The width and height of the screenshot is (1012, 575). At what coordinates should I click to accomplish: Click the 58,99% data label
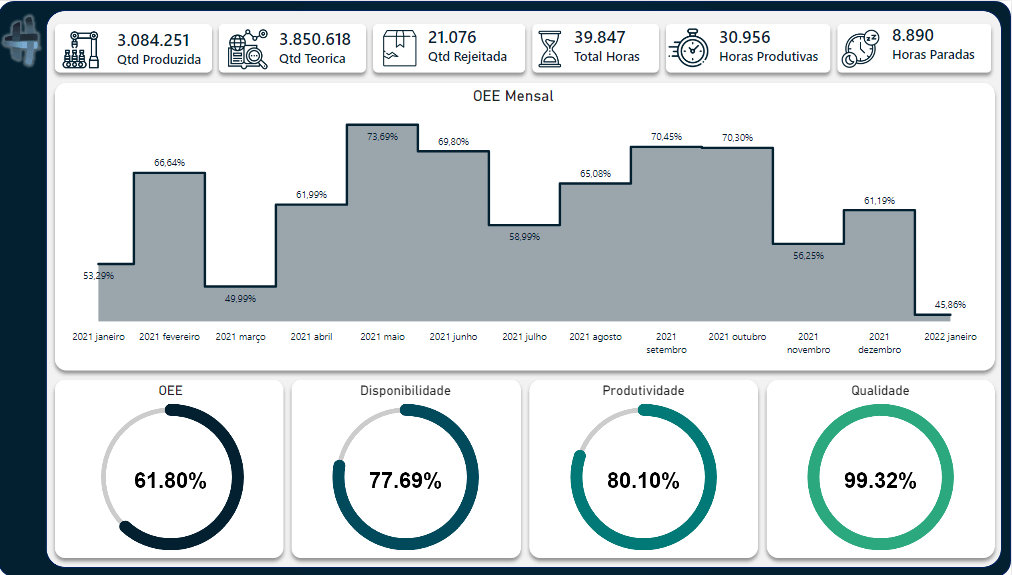[x=525, y=237]
